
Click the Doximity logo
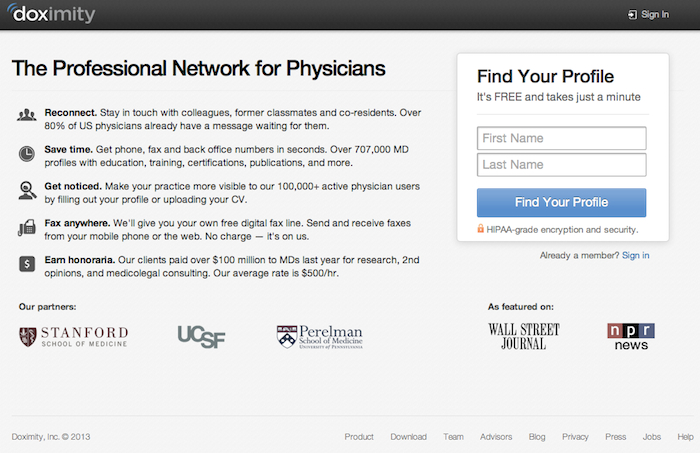[51, 13]
